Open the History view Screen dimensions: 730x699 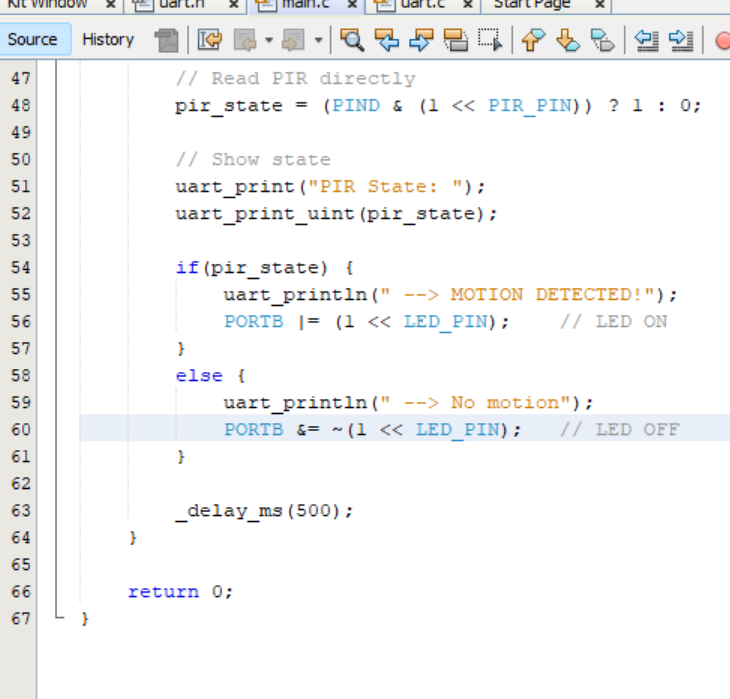coord(108,39)
